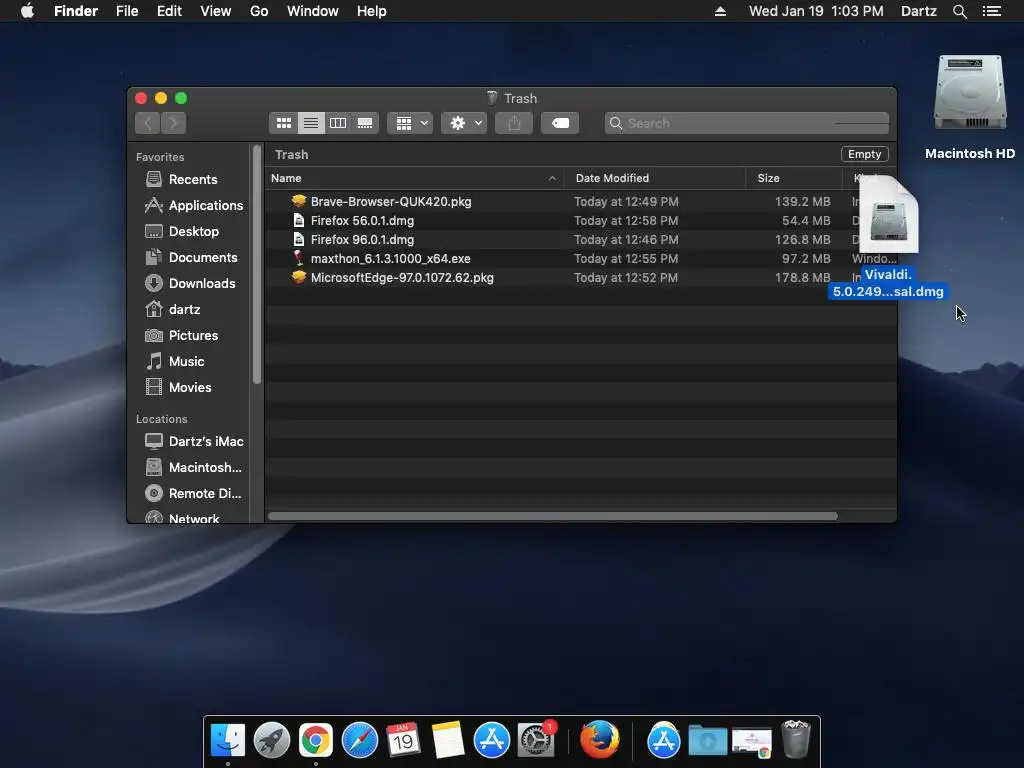
Task: Open Notification Center from menu bar
Action: 992,11
